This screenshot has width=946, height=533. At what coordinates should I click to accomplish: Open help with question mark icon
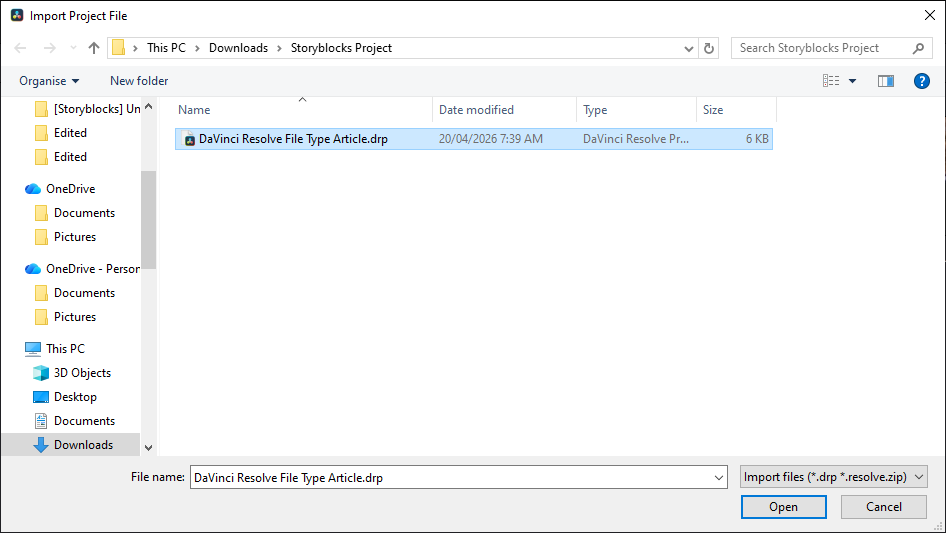pyautogui.click(x=921, y=81)
